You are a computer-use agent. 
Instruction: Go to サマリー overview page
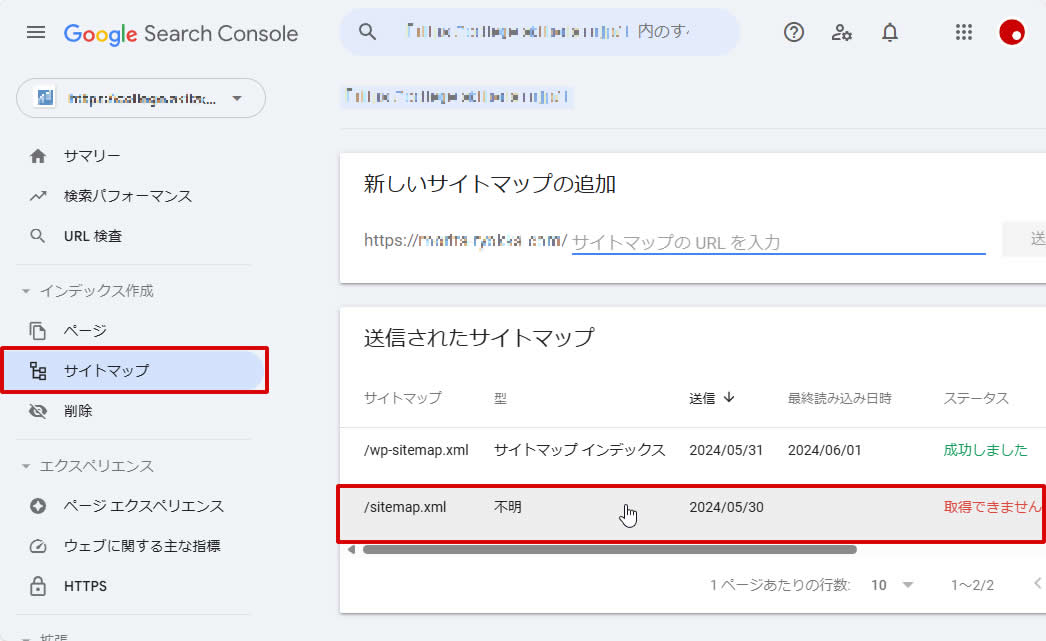tap(91, 156)
